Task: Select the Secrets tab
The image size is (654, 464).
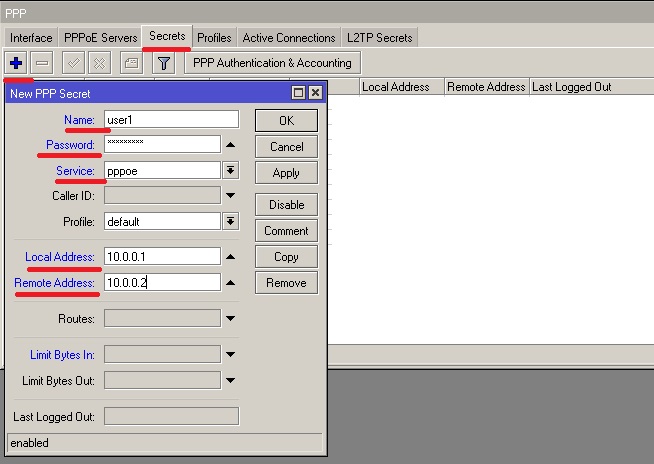Action: point(167,36)
